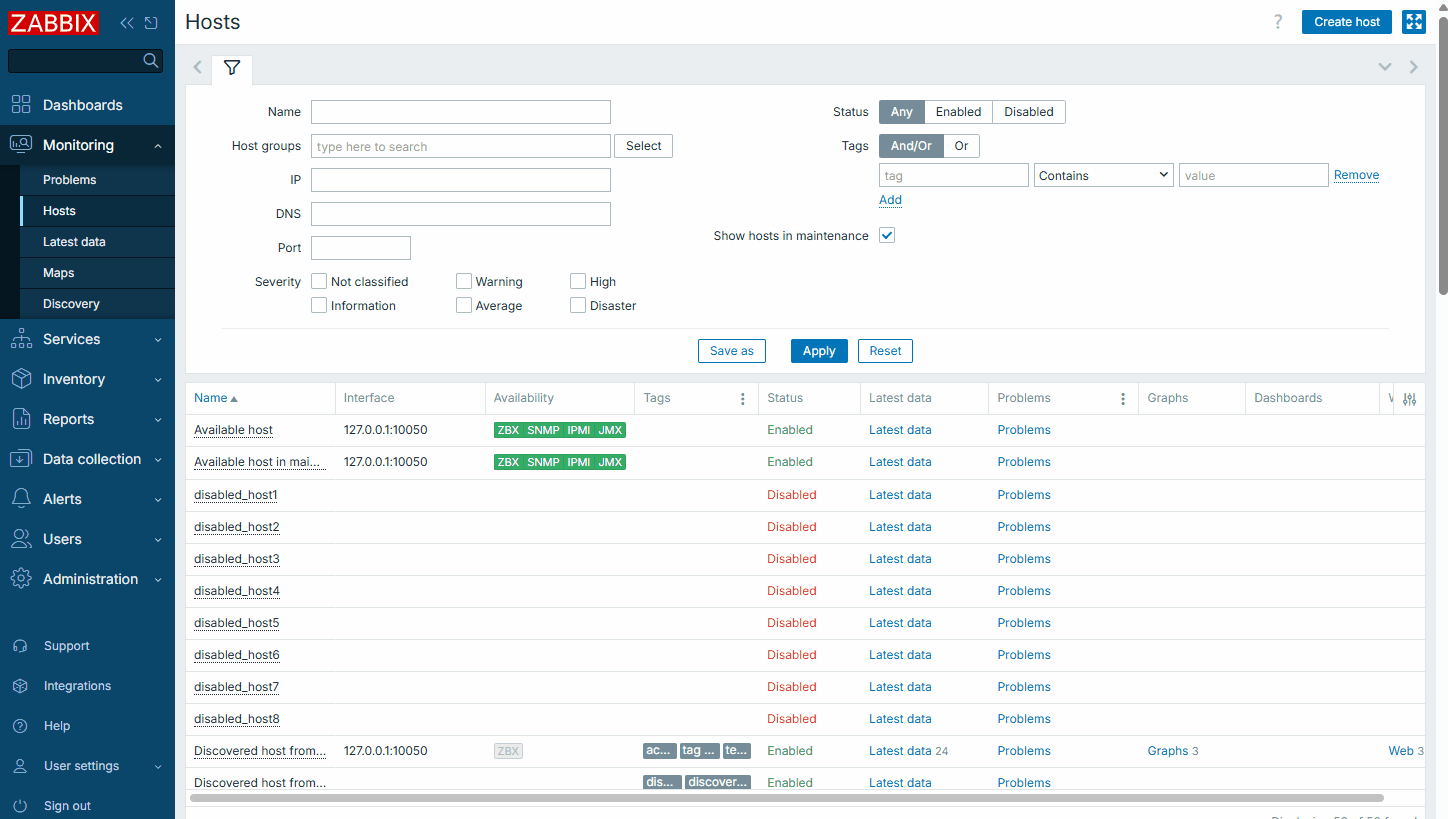The width and height of the screenshot is (1448, 819).
Task: Open the help question mark icon
Action: tap(1277, 22)
